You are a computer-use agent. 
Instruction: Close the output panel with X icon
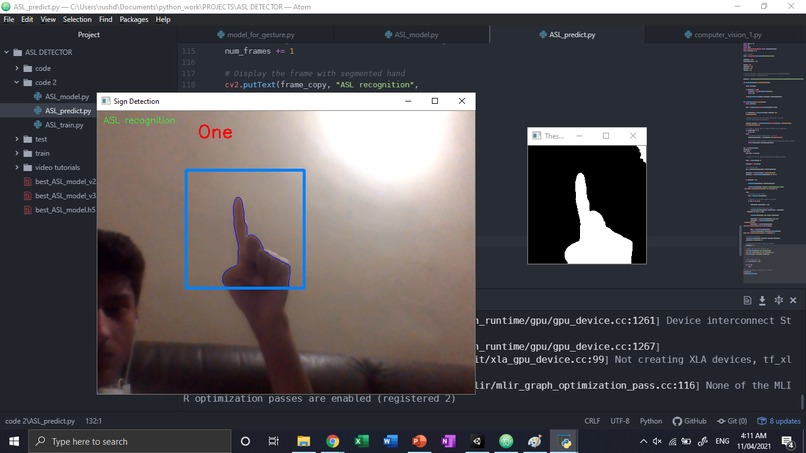coord(793,300)
